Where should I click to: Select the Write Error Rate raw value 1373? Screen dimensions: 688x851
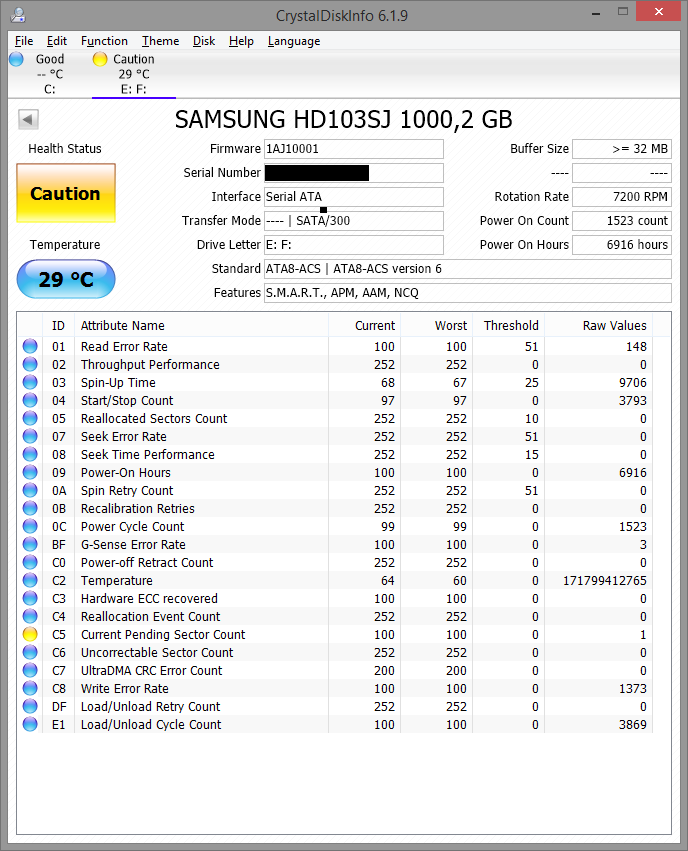[x=633, y=689]
